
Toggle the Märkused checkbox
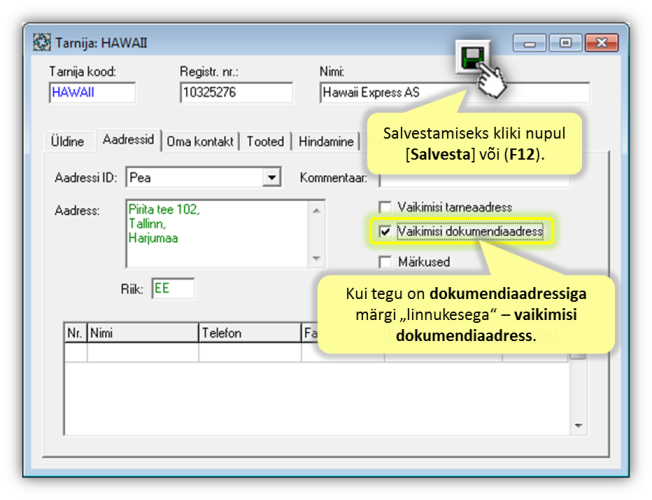[385, 262]
